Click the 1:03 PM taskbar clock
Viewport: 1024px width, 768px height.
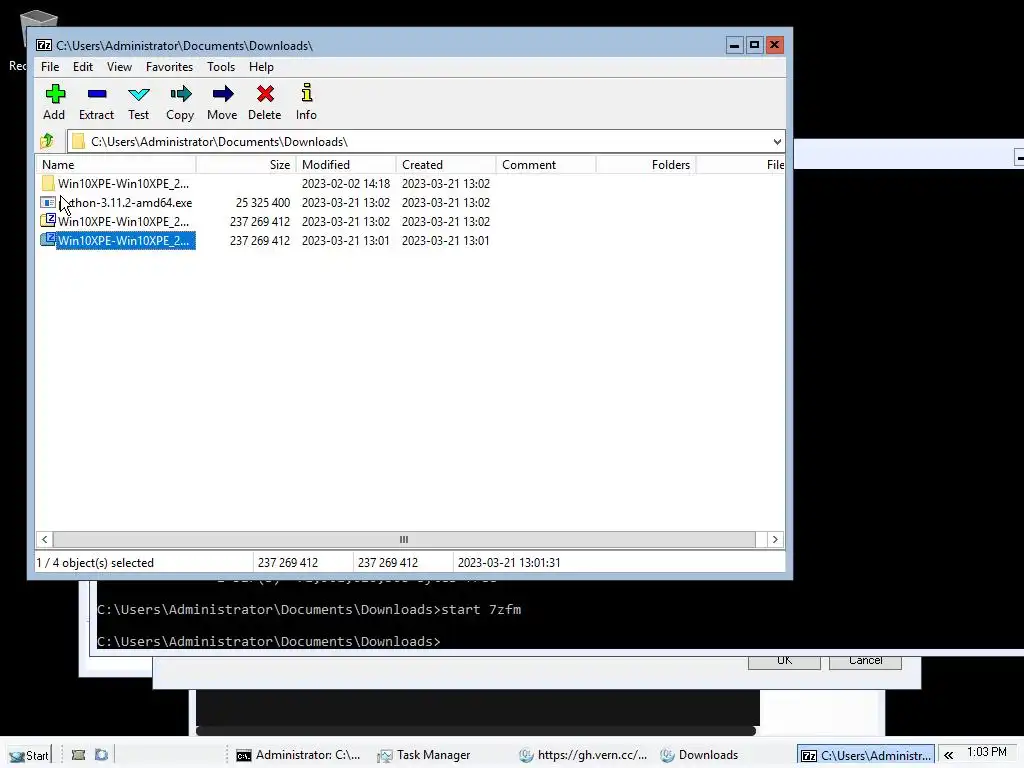tap(986, 752)
